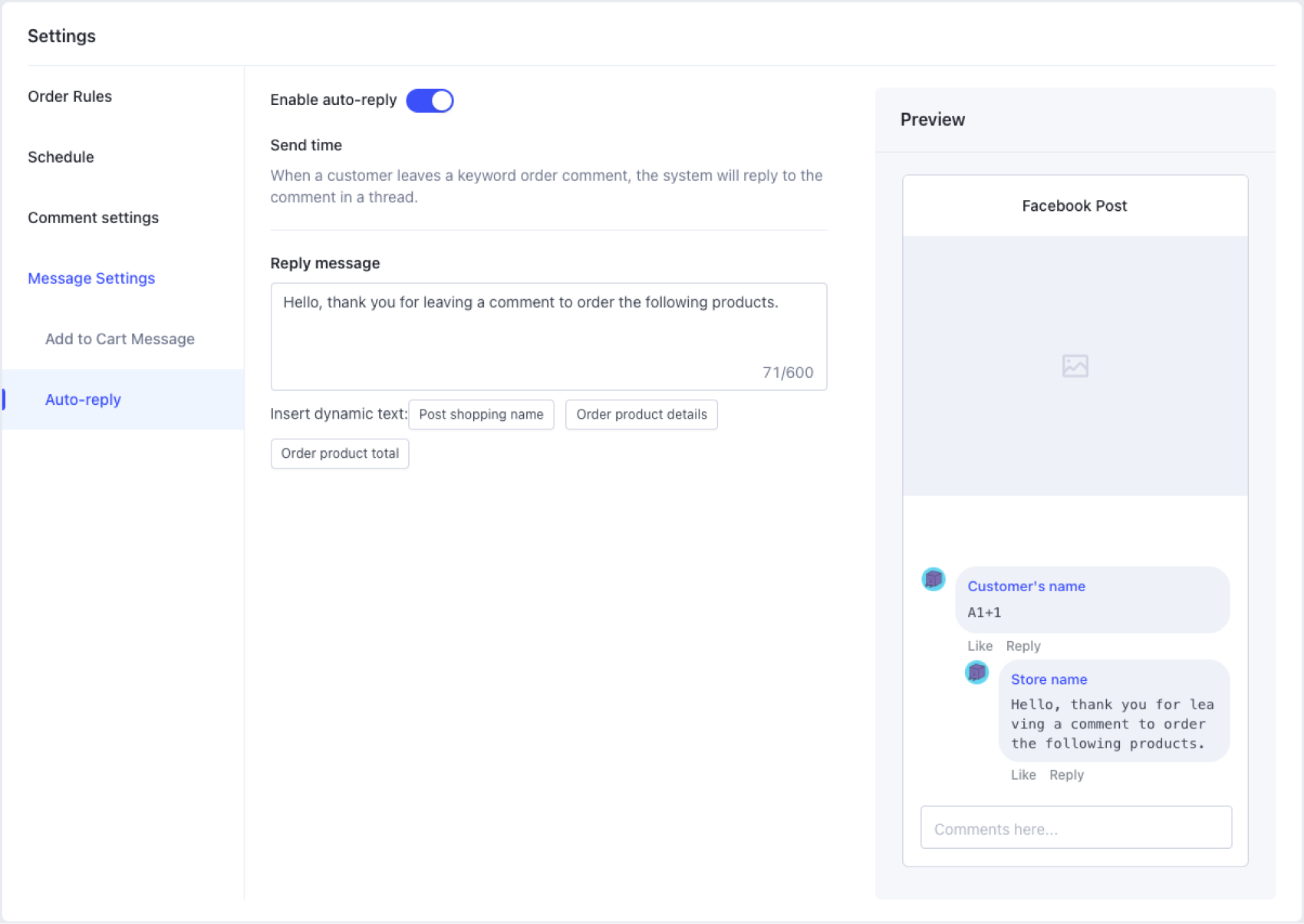
Task: Expand Message Settings menu
Action: [x=91, y=278]
